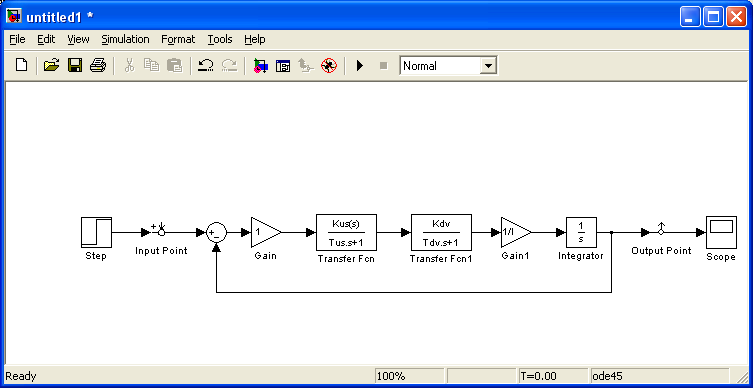Select the Scope block

pyautogui.click(x=721, y=232)
